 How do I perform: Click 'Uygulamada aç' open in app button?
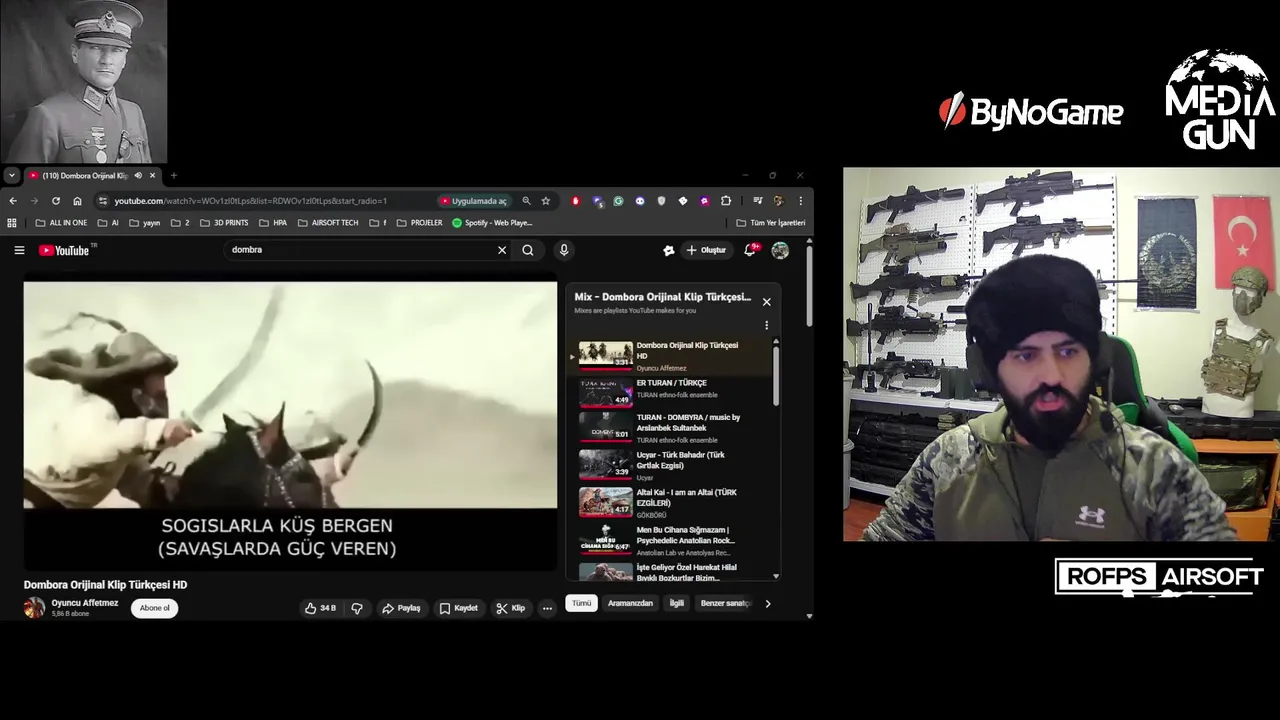tap(474, 201)
